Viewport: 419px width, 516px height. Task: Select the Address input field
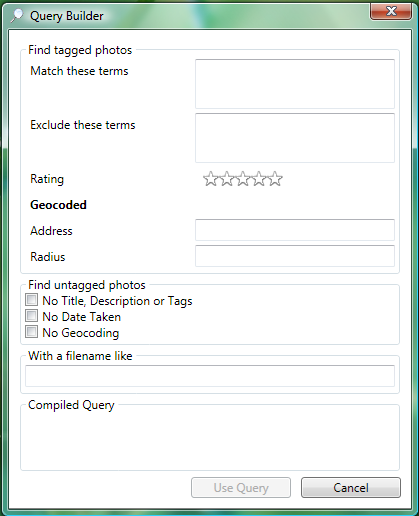coord(295,230)
